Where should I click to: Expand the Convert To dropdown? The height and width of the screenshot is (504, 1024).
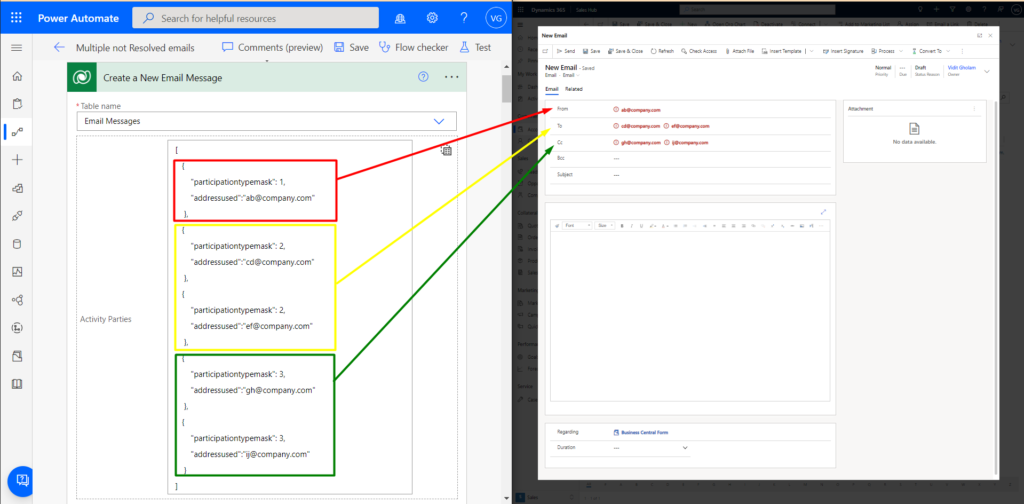coord(947,50)
